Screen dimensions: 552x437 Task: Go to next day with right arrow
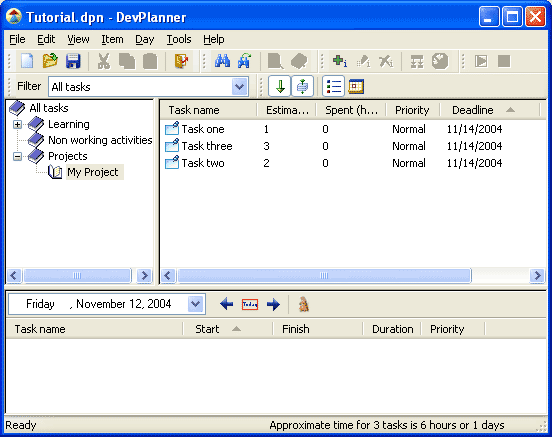click(x=273, y=304)
